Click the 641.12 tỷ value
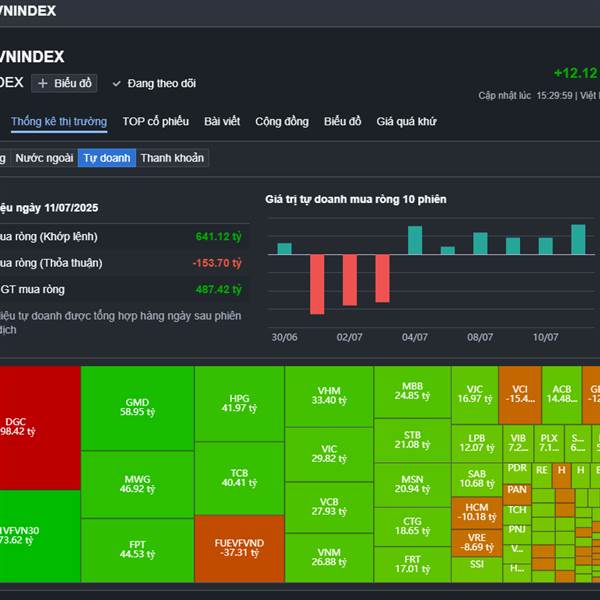 tap(218, 236)
